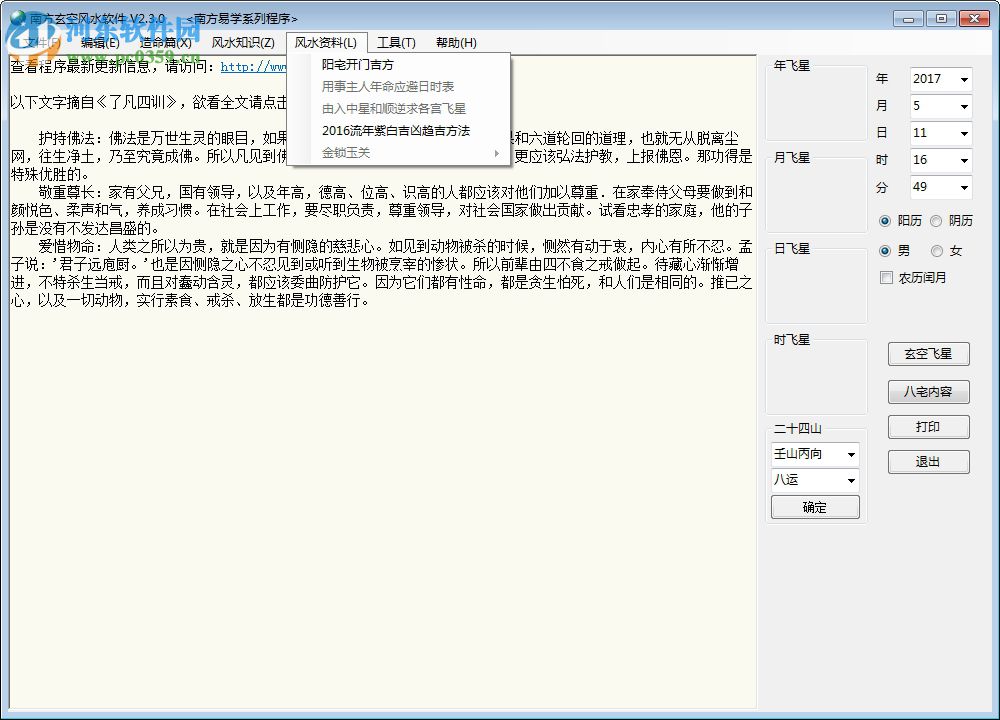Open the 帮助 menu
Viewport: 1000px width, 720px height.
coord(456,42)
